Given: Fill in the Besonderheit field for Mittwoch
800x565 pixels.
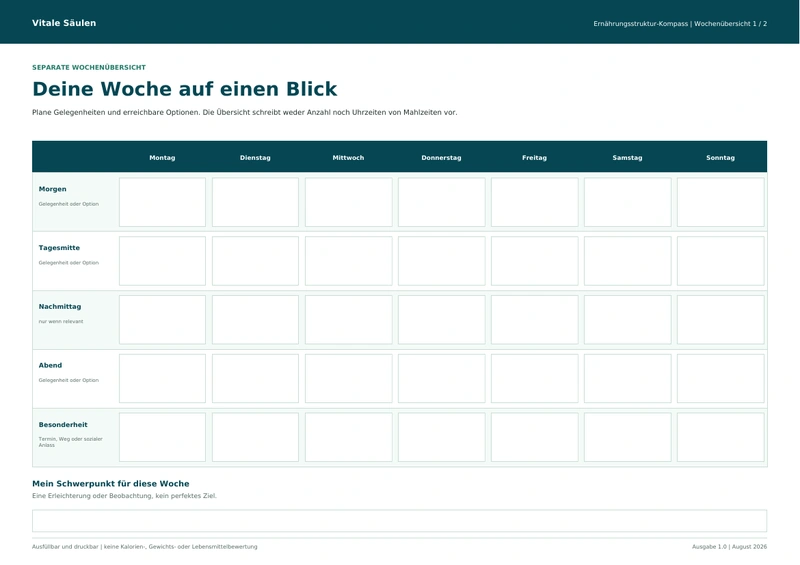Looking at the screenshot, I should [348, 437].
